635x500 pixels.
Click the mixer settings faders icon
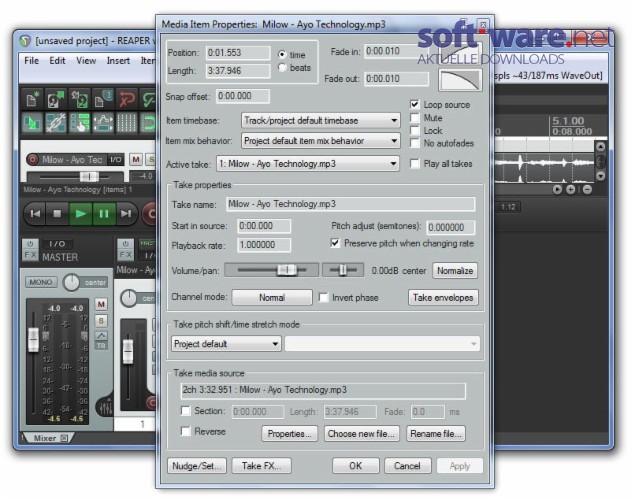[x=106, y=407]
